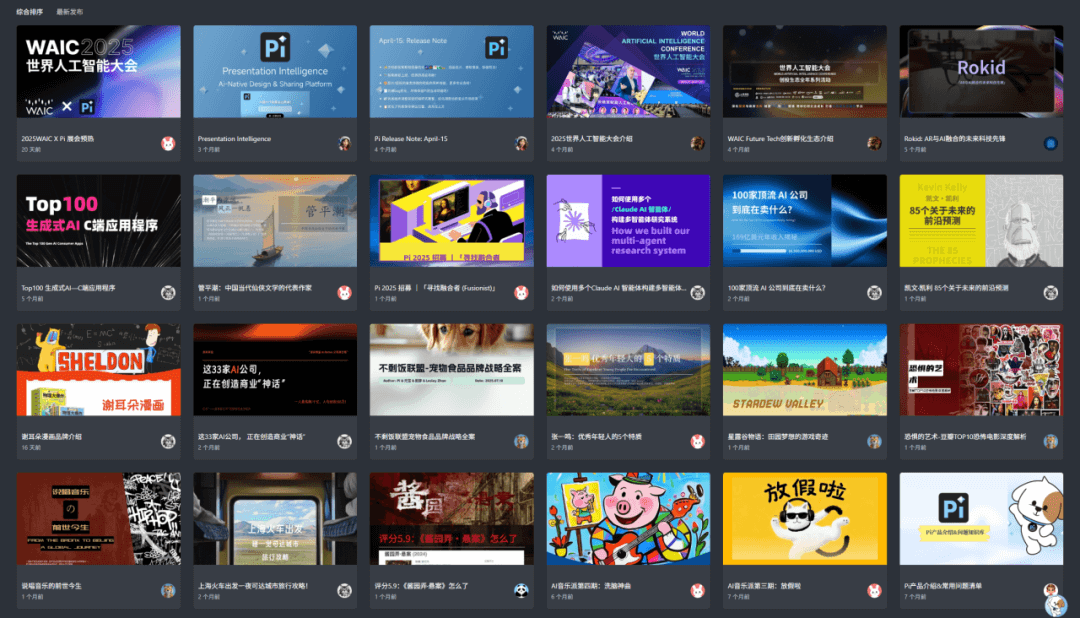The image size is (1080, 618).
Task: Switch to the 综合排序 sorting tab
Action: click(x=30, y=12)
